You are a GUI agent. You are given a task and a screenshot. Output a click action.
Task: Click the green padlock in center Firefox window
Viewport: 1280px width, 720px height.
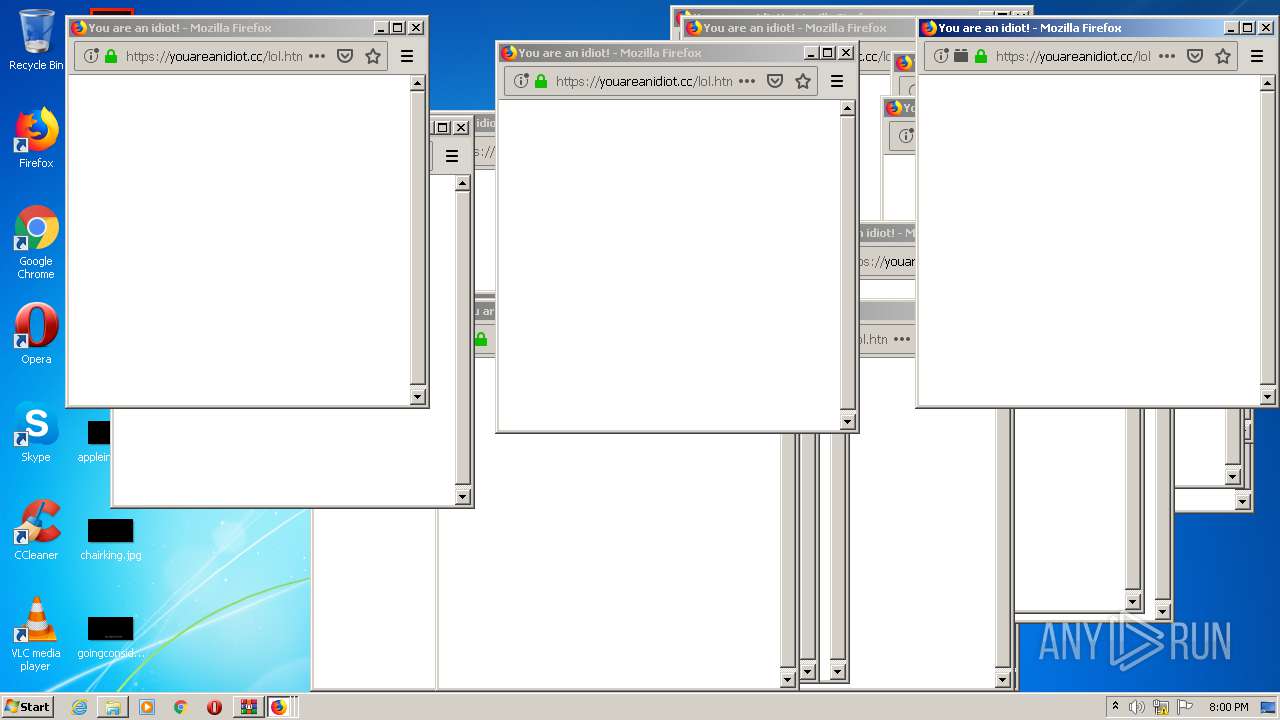pos(541,81)
